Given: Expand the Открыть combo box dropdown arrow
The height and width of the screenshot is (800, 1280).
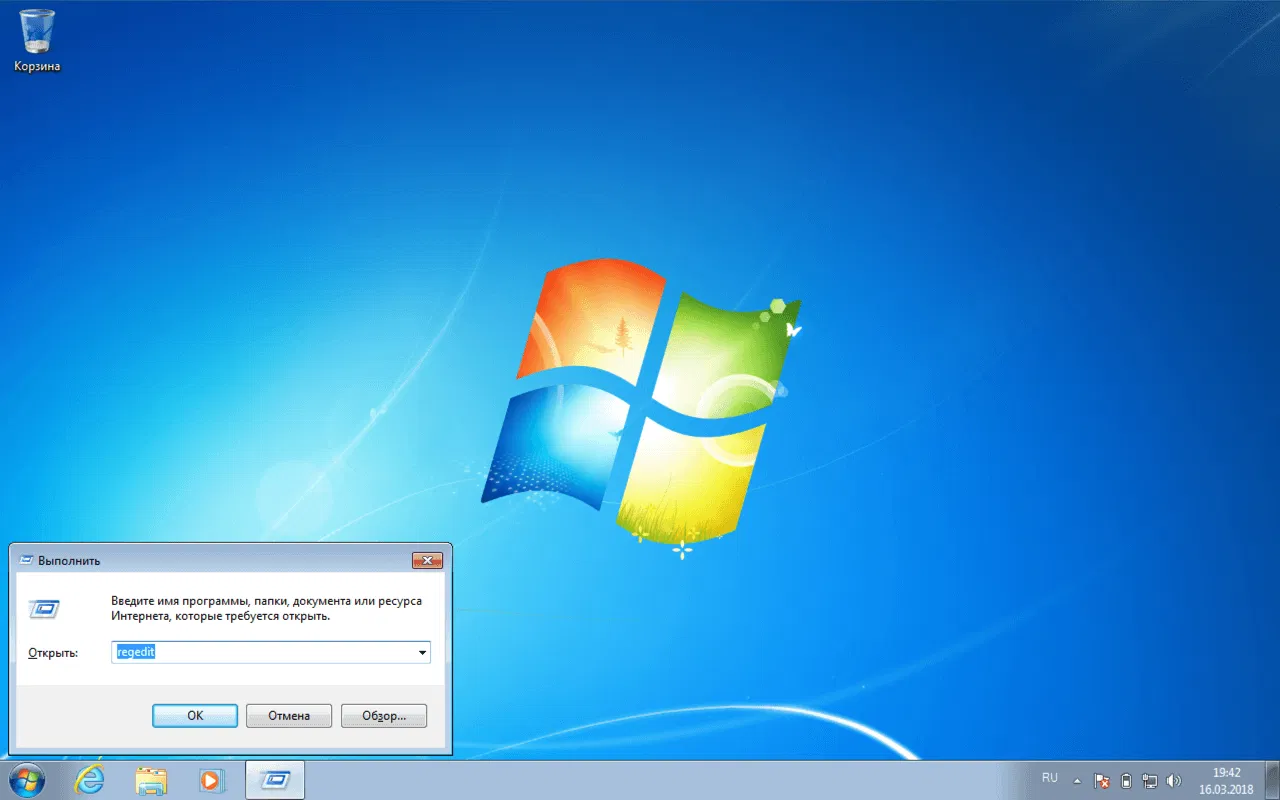Looking at the screenshot, I should coord(423,653).
